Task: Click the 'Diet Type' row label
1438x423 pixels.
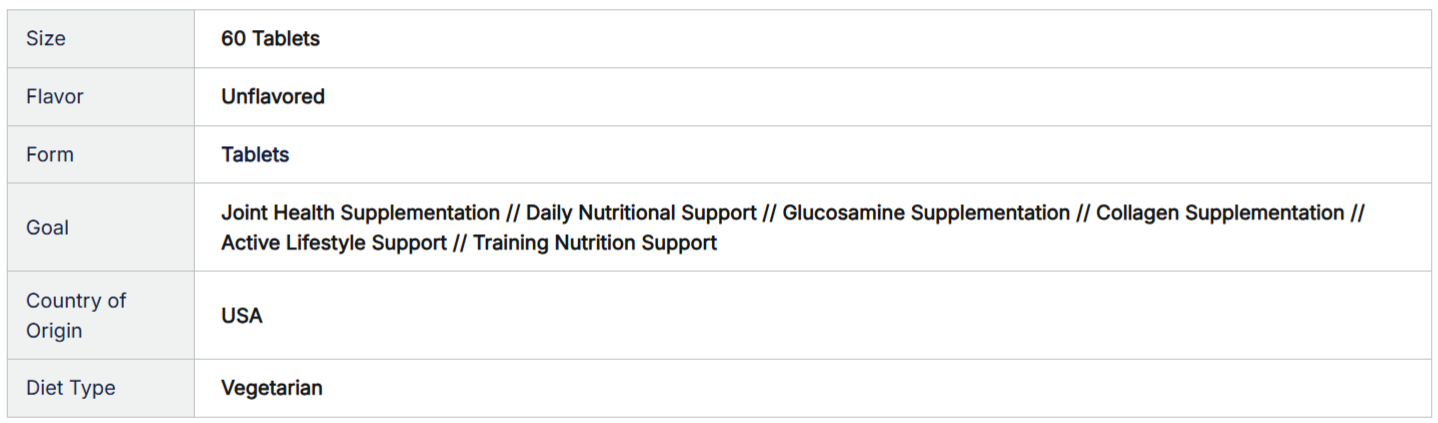Action: [x=71, y=388]
